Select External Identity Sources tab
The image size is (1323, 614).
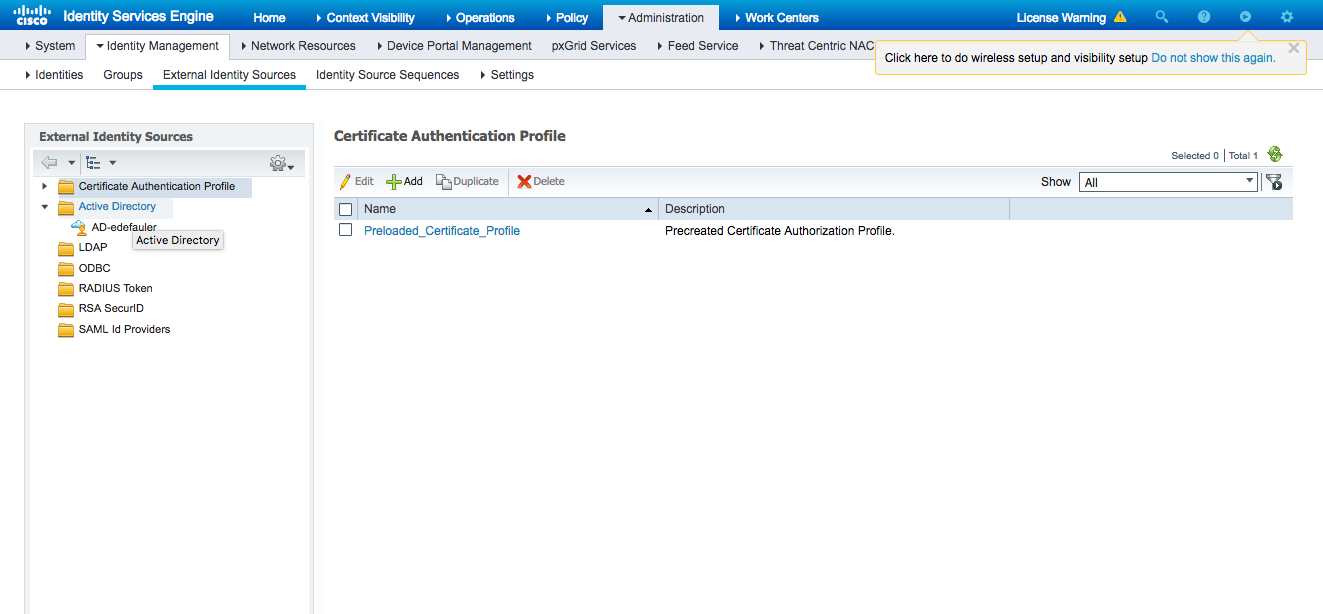[229, 75]
